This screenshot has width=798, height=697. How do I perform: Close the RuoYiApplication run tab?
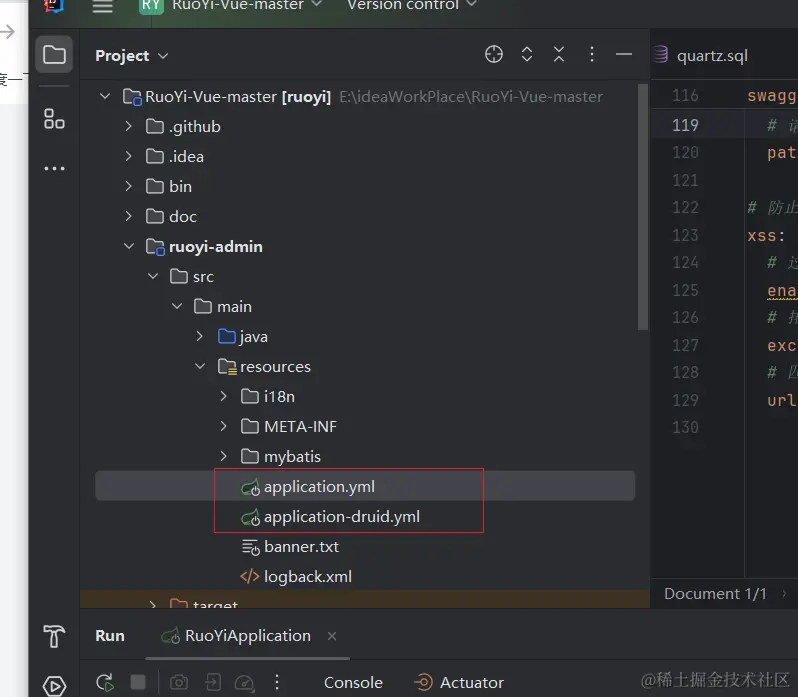point(332,636)
